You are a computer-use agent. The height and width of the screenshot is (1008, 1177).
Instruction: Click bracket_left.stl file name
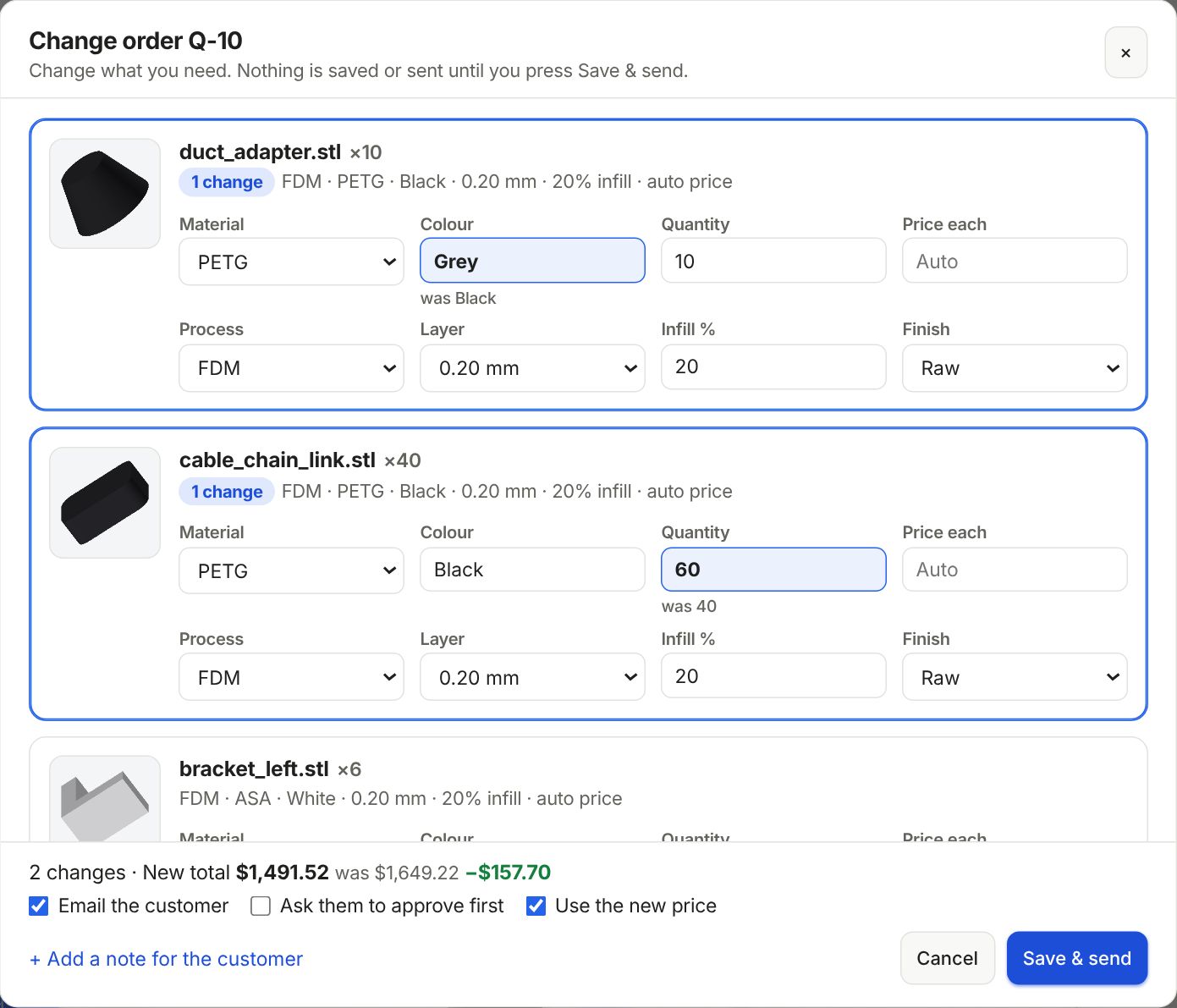(x=254, y=769)
